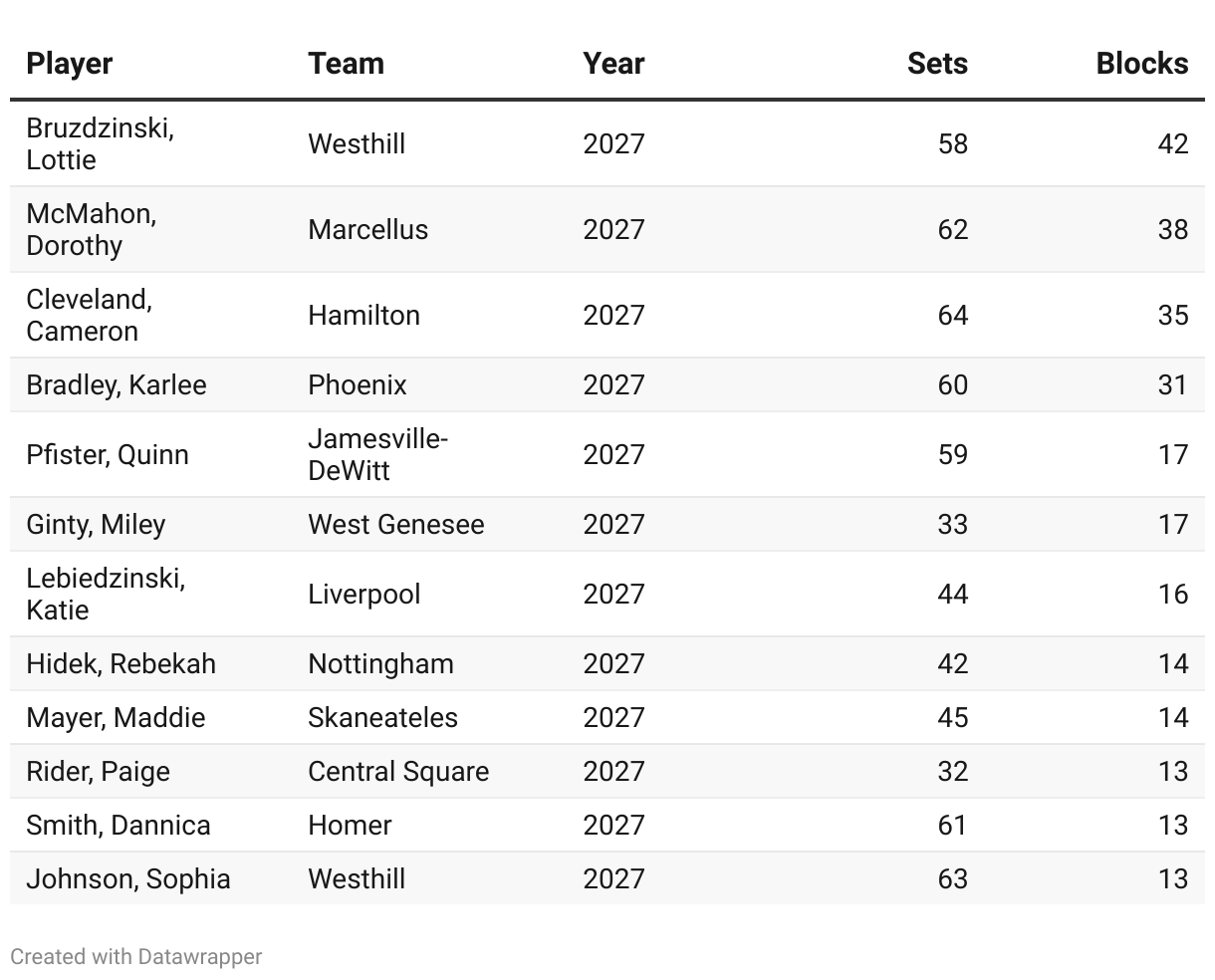Click the Blocks value 42 cell
The width and height of the screenshot is (1215, 980).
1172,143
